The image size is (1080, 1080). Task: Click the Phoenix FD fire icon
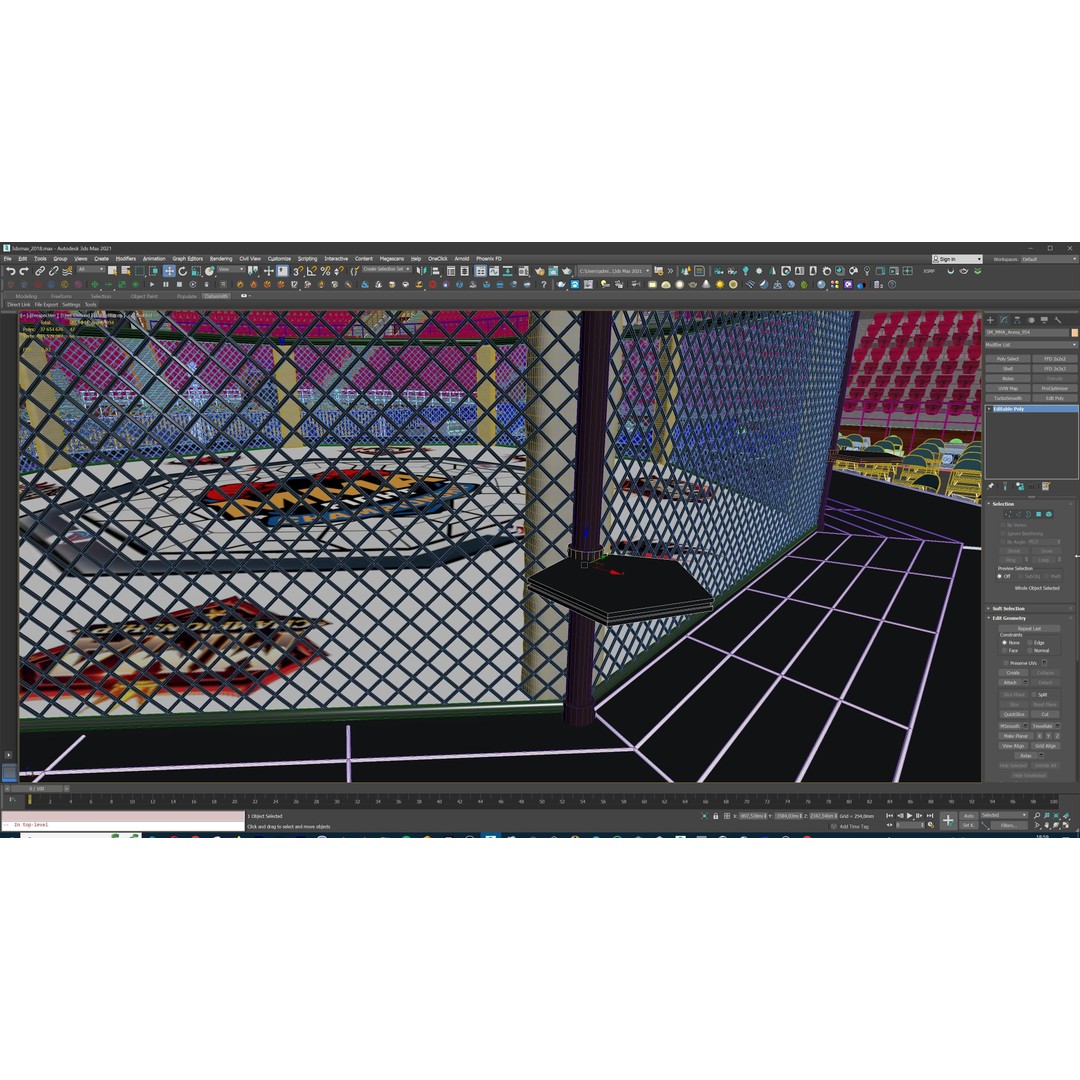pyautogui.click(x=240, y=284)
